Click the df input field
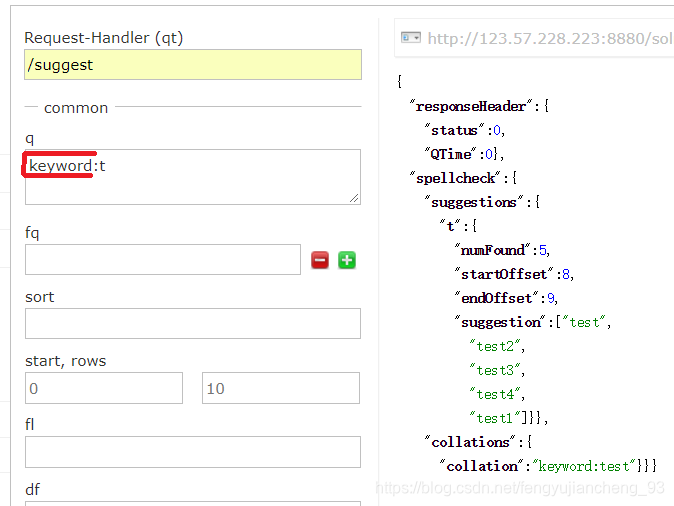 point(193,503)
